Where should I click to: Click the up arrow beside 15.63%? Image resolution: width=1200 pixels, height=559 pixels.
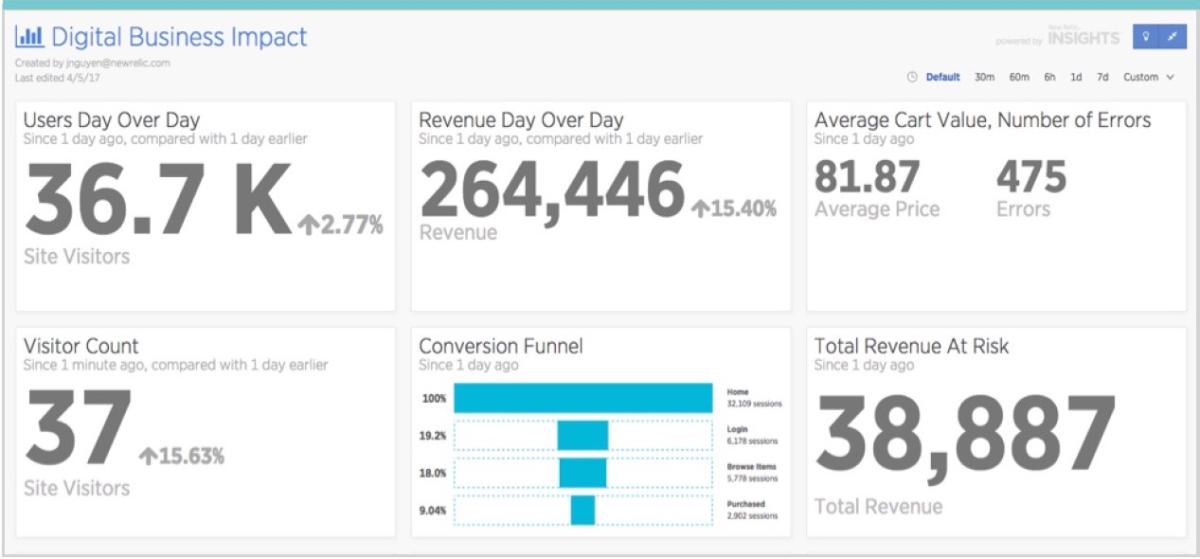click(x=149, y=457)
